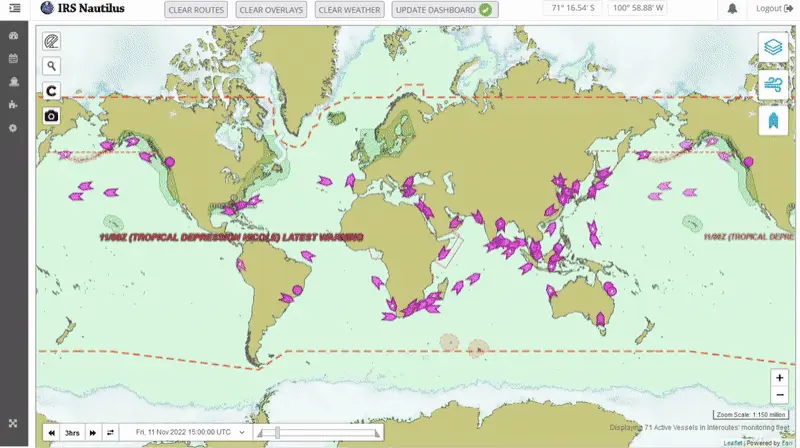The height and width of the screenshot is (448, 800).
Task: Open the dashboard gauge icon in sidebar
Action: (13, 36)
